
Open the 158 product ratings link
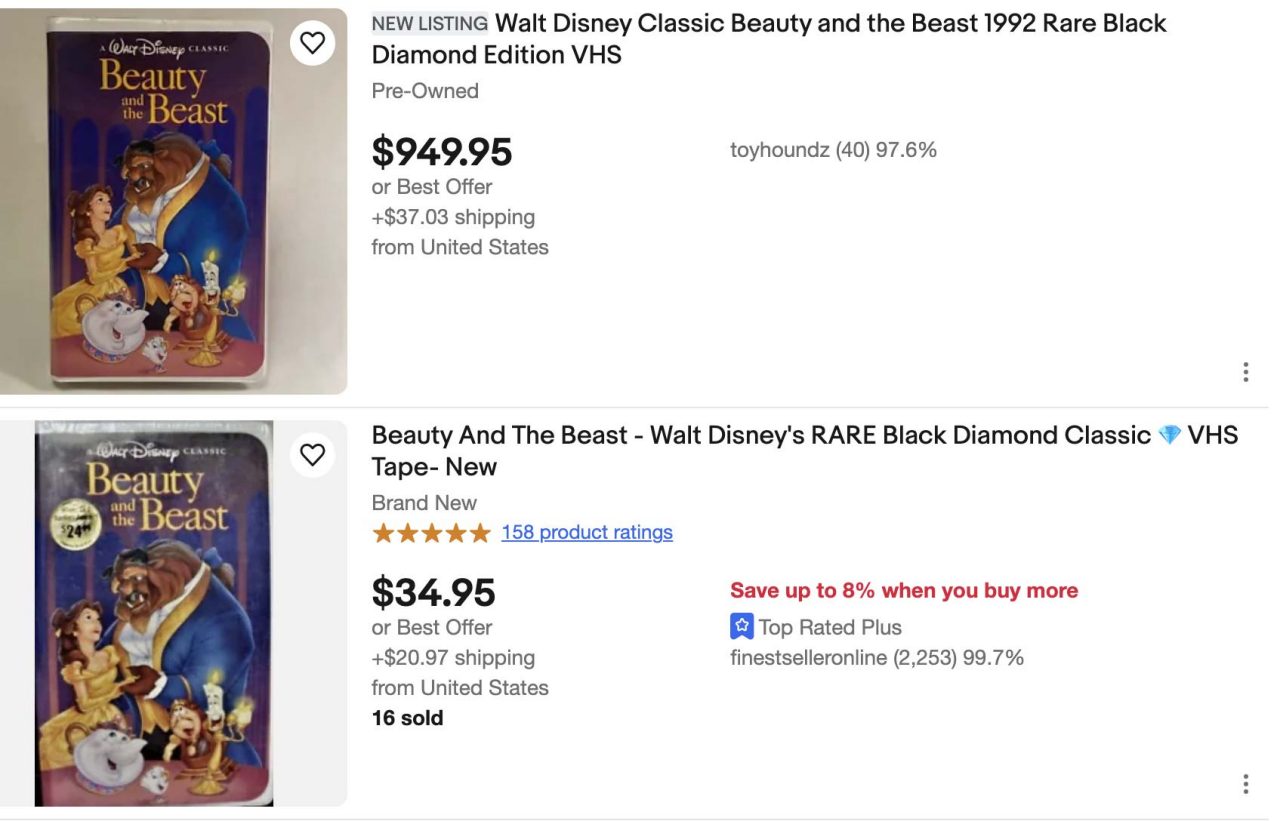pyautogui.click(x=587, y=532)
